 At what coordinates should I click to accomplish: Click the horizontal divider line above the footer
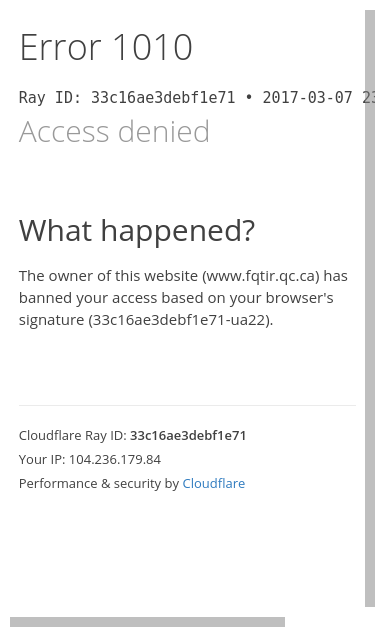point(187,405)
